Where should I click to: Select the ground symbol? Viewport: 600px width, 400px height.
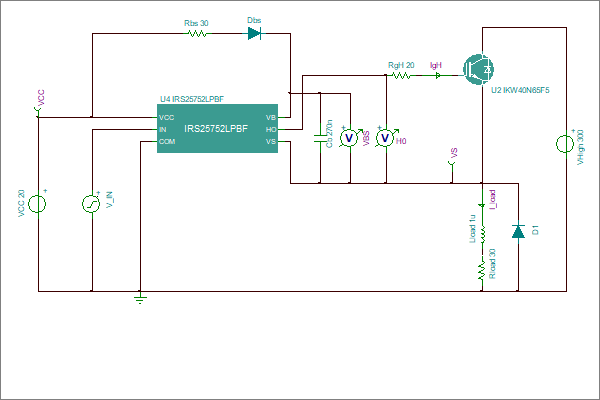(x=140, y=297)
